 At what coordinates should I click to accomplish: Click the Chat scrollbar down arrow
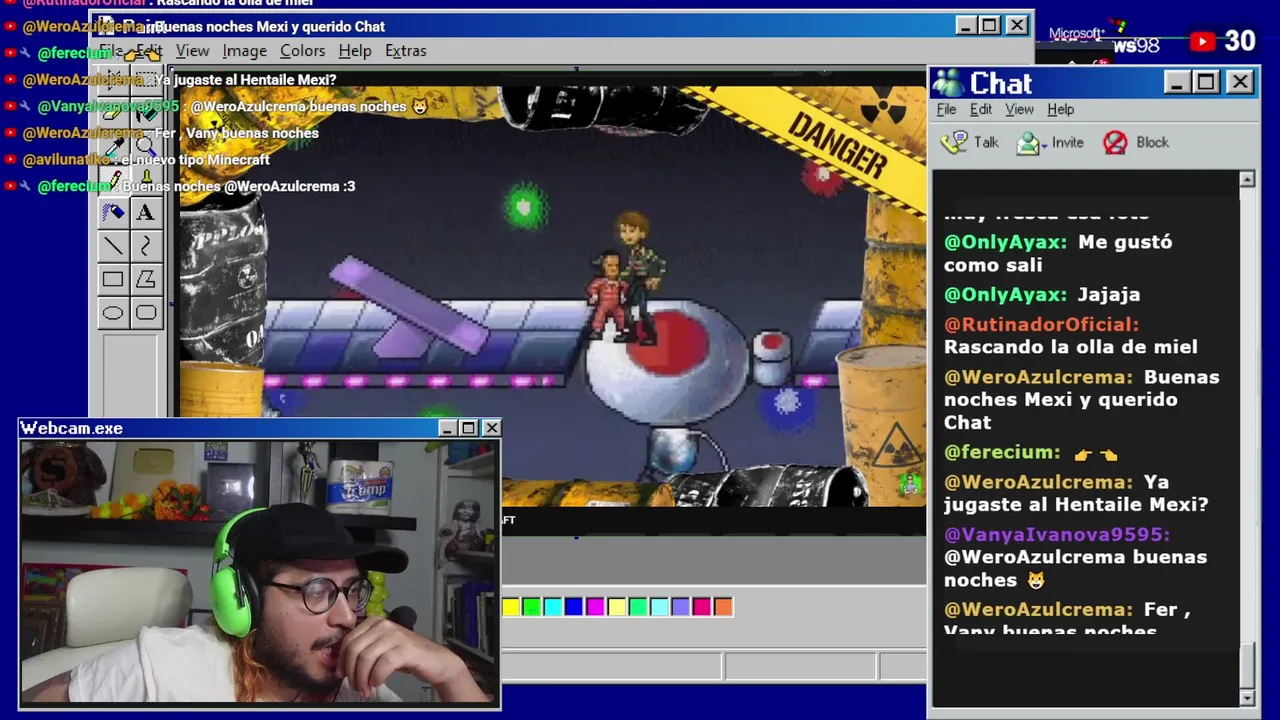click(x=1247, y=698)
